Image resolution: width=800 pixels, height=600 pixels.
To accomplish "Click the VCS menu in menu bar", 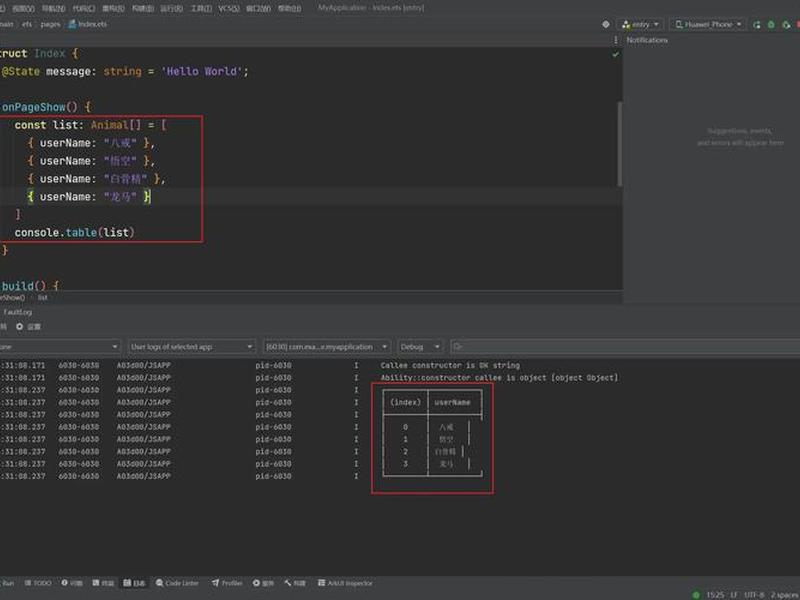I will (229, 8).
